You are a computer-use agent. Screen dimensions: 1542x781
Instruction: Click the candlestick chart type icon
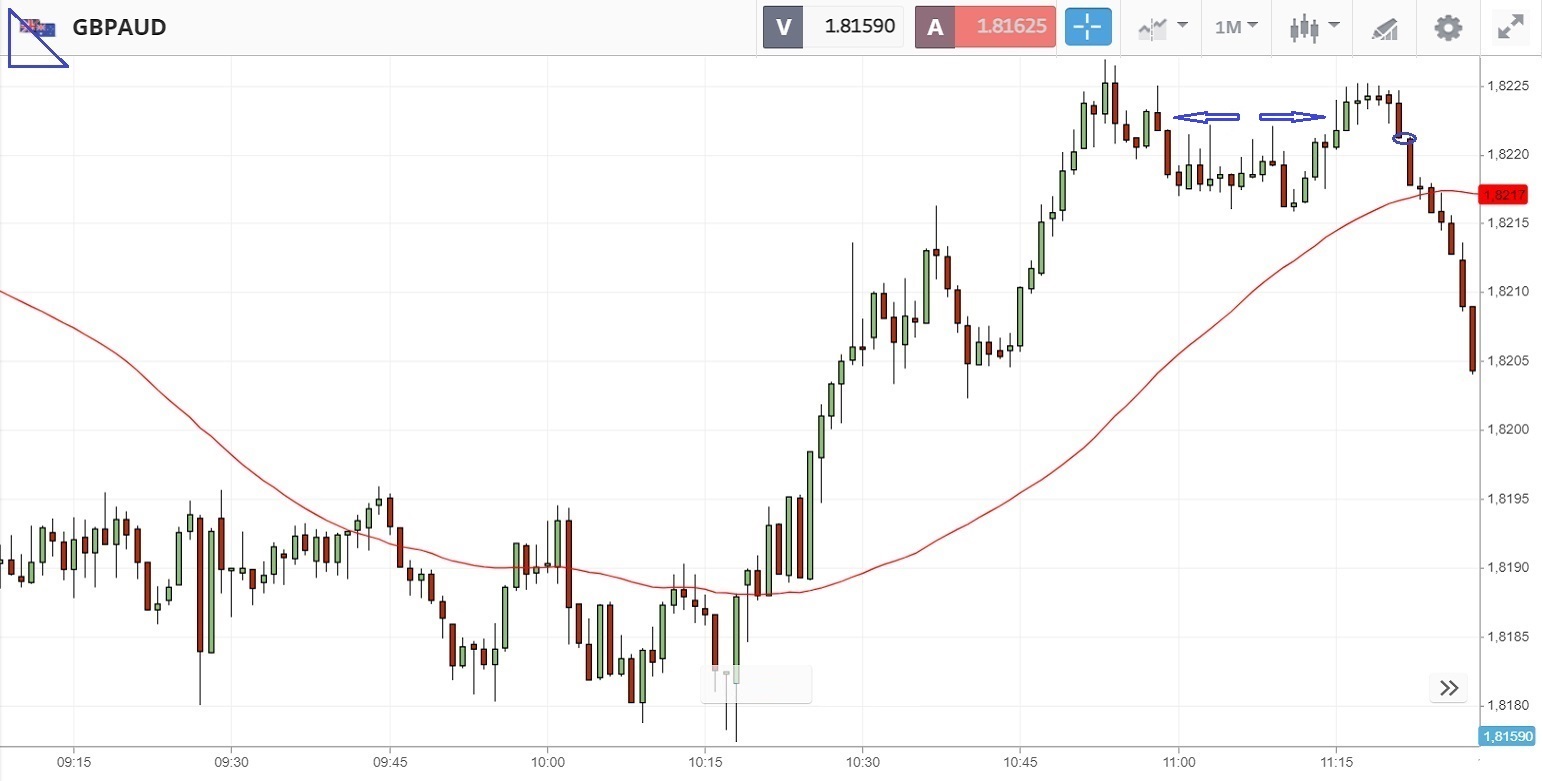(1303, 27)
